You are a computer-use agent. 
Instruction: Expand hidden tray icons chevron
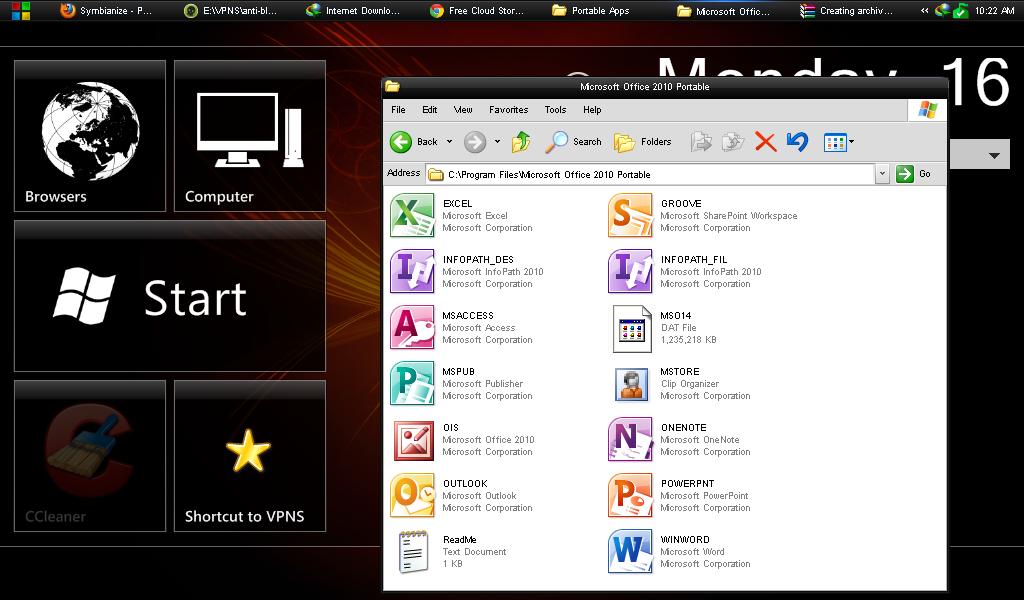(924, 10)
